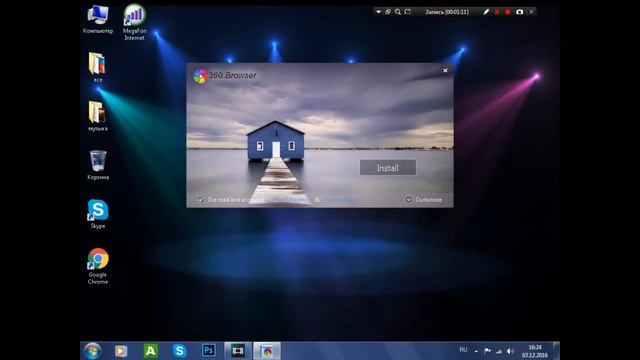Open the privacy policy link
This screenshot has width=640, height=360.
tap(341, 200)
